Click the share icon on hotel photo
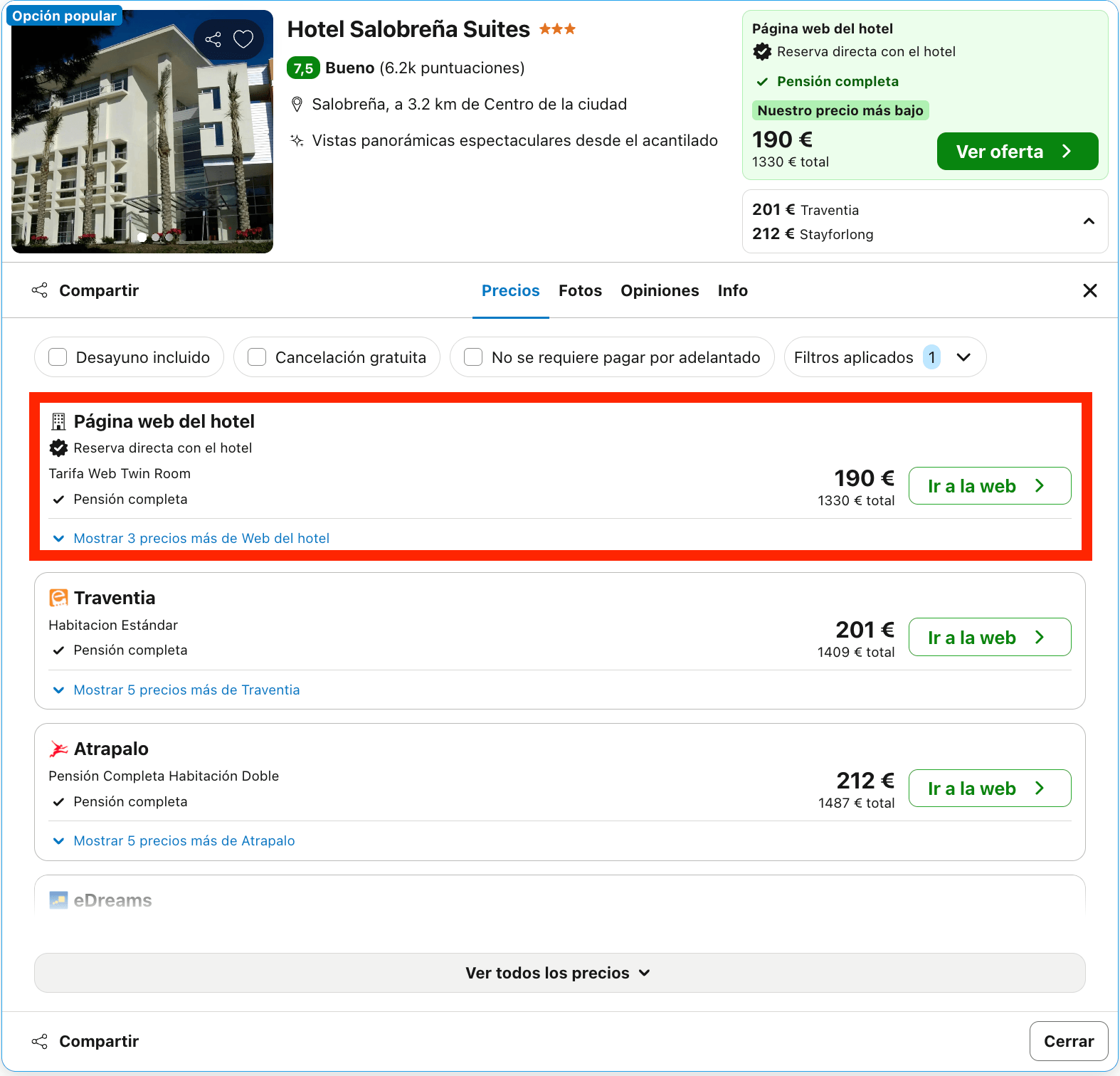Screen dimensions: 1120x1076 [213, 39]
